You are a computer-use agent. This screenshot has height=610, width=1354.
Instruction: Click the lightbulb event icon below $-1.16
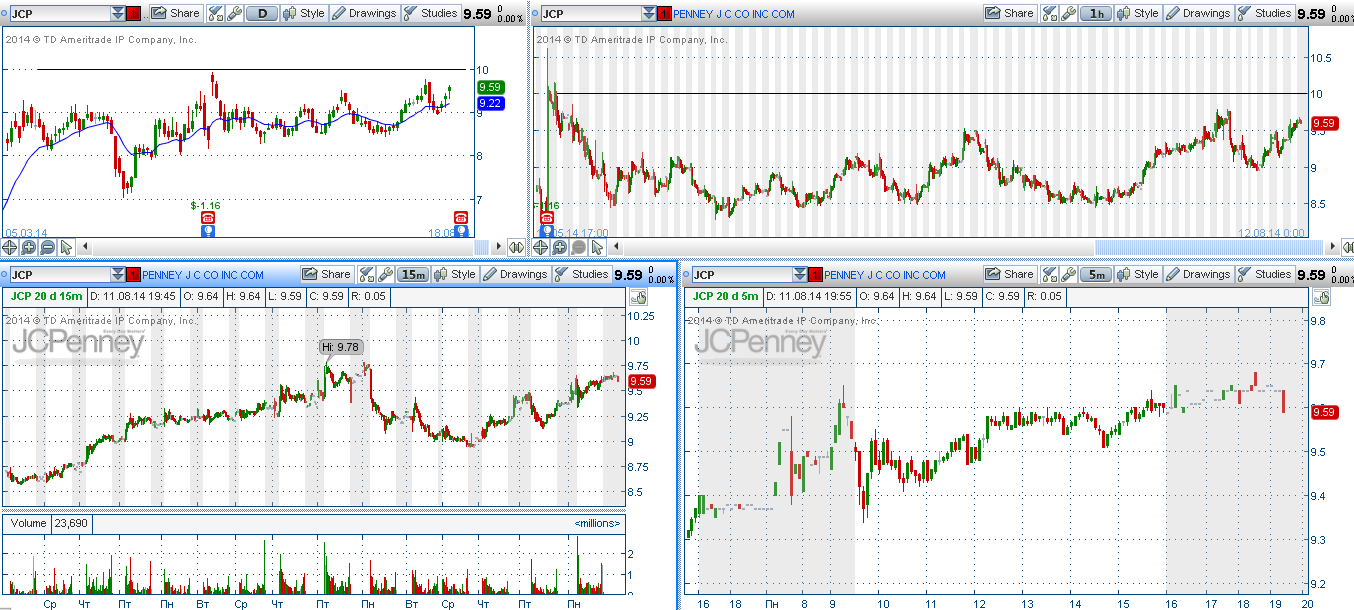(x=207, y=230)
